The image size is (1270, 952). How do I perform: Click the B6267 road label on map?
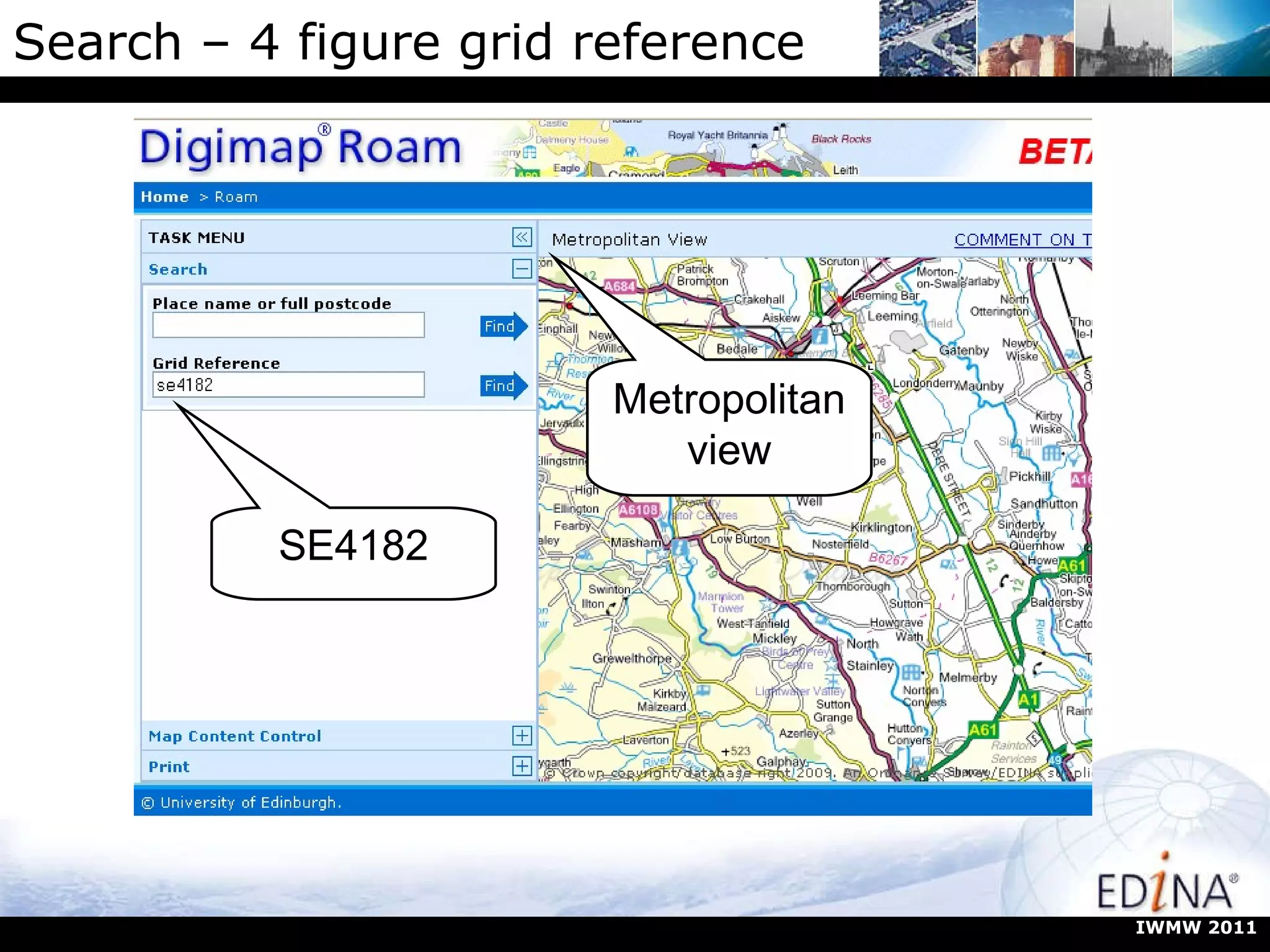tap(888, 558)
